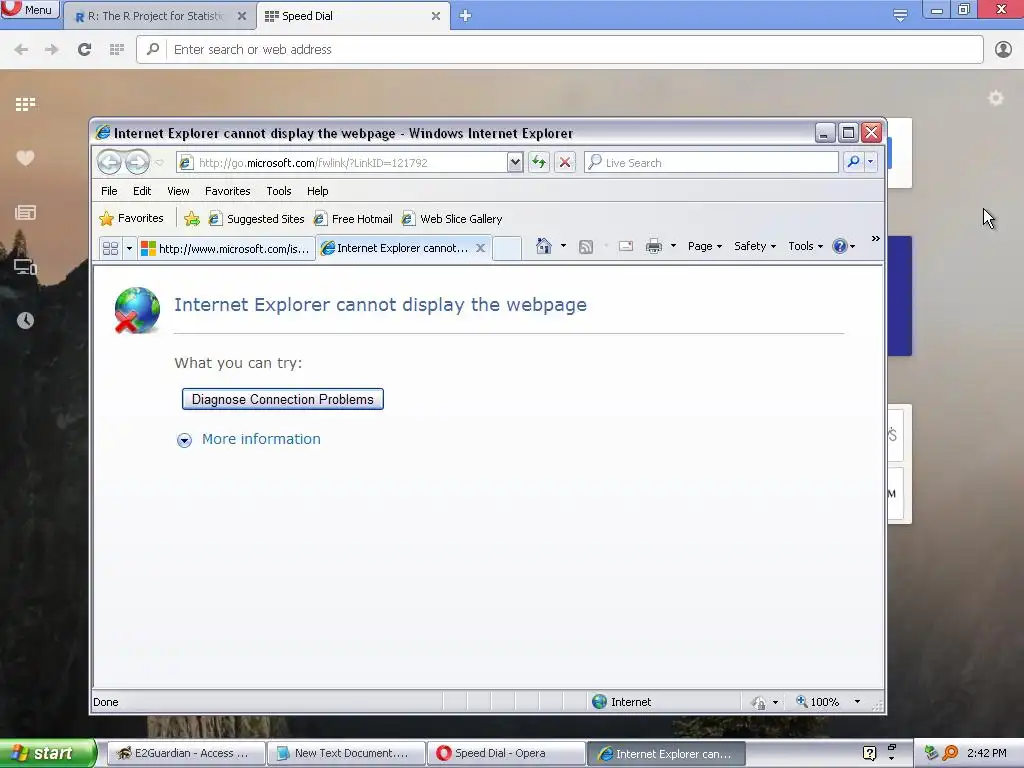This screenshot has height=768, width=1024.
Task: Expand the IE tab list dropdown arrow
Action: click(x=129, y=248)
